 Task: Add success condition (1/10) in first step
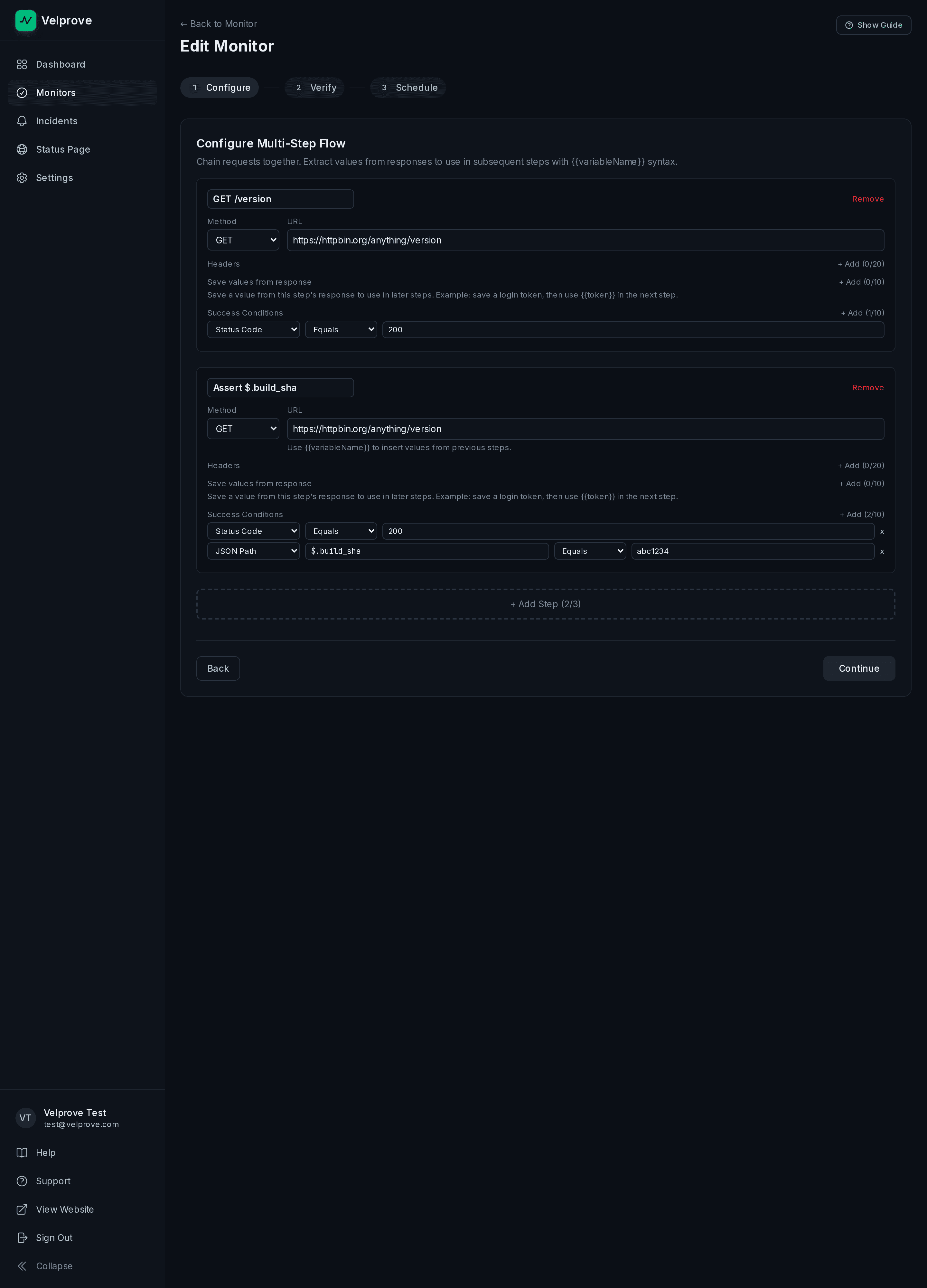(x=862, y=314)
